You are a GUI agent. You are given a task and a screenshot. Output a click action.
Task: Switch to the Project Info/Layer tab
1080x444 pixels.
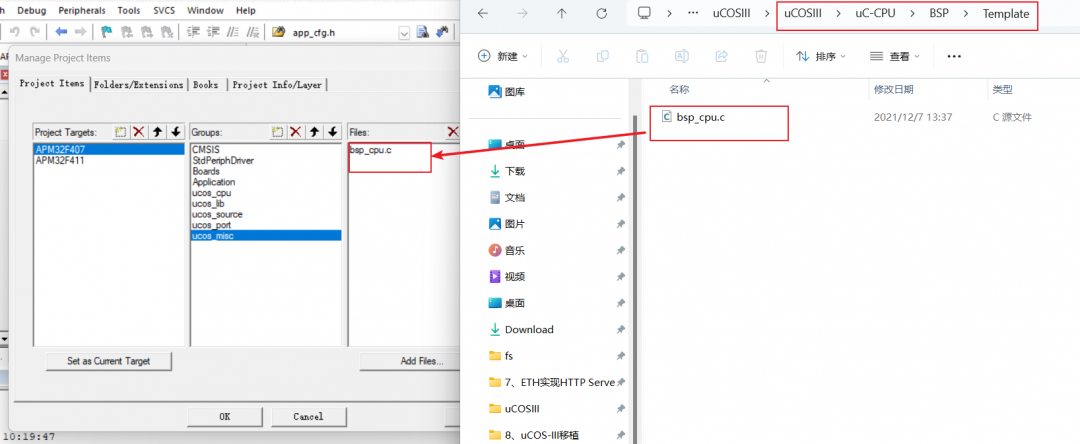tap(277, 85)
